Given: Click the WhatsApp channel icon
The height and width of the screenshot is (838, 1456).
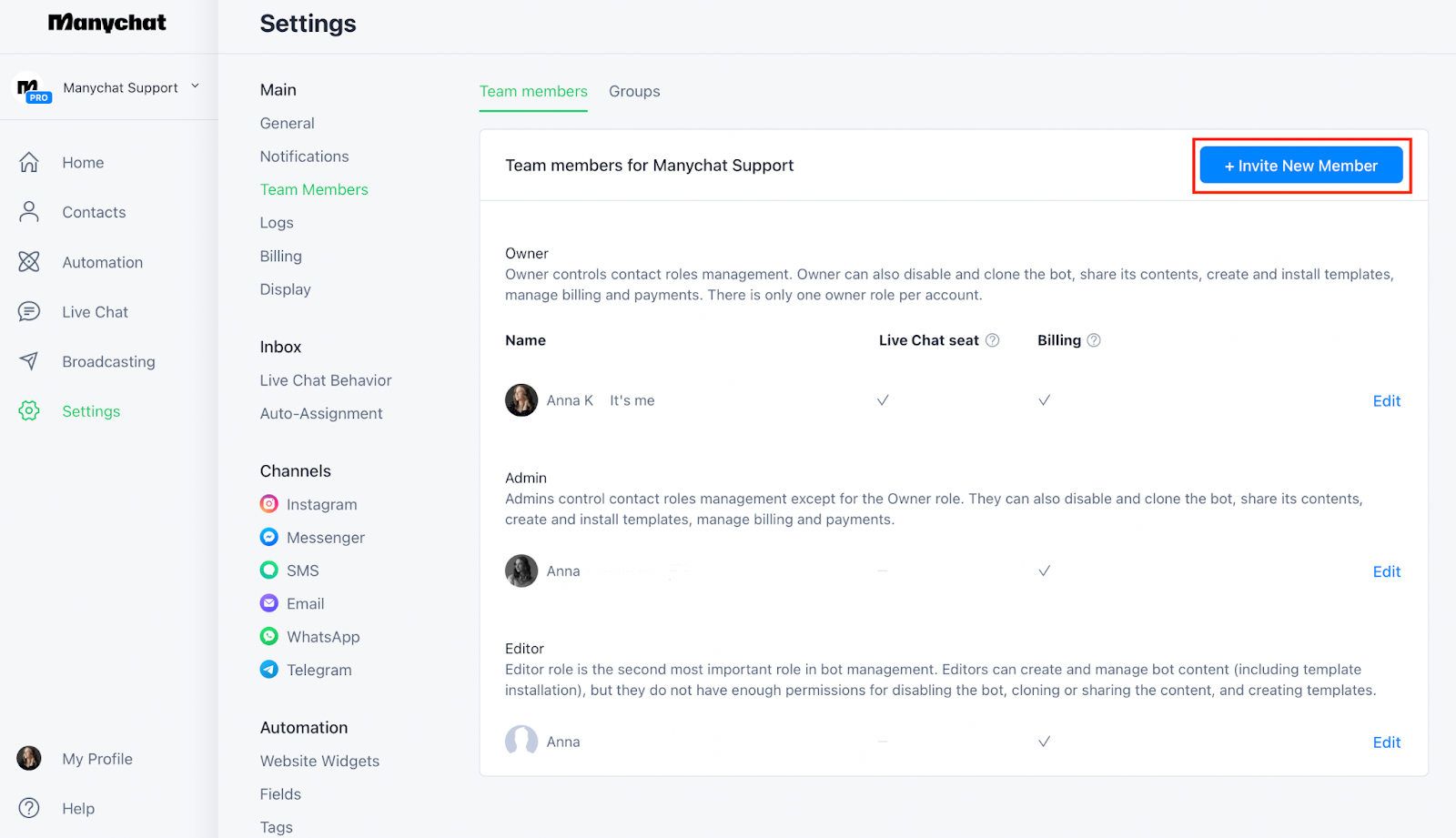Looking at the screenshot, I should (269, 636).
